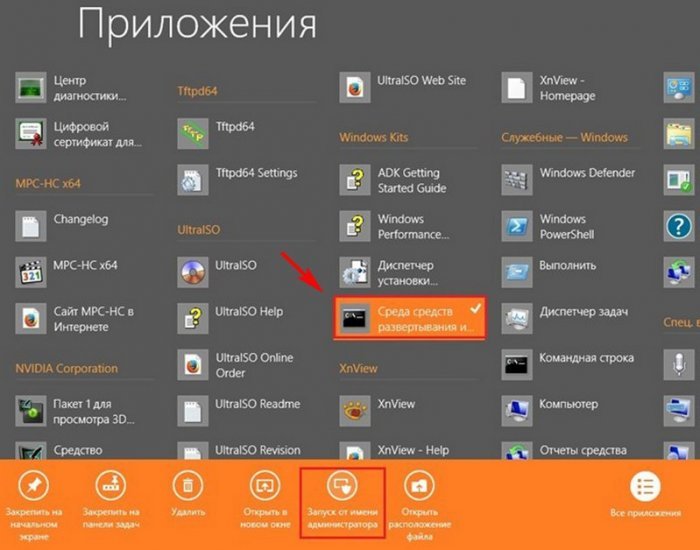This screenshot has width=700, height=550.
Task: Open Отчеты средства entry
Action: [x=565, y=450]
